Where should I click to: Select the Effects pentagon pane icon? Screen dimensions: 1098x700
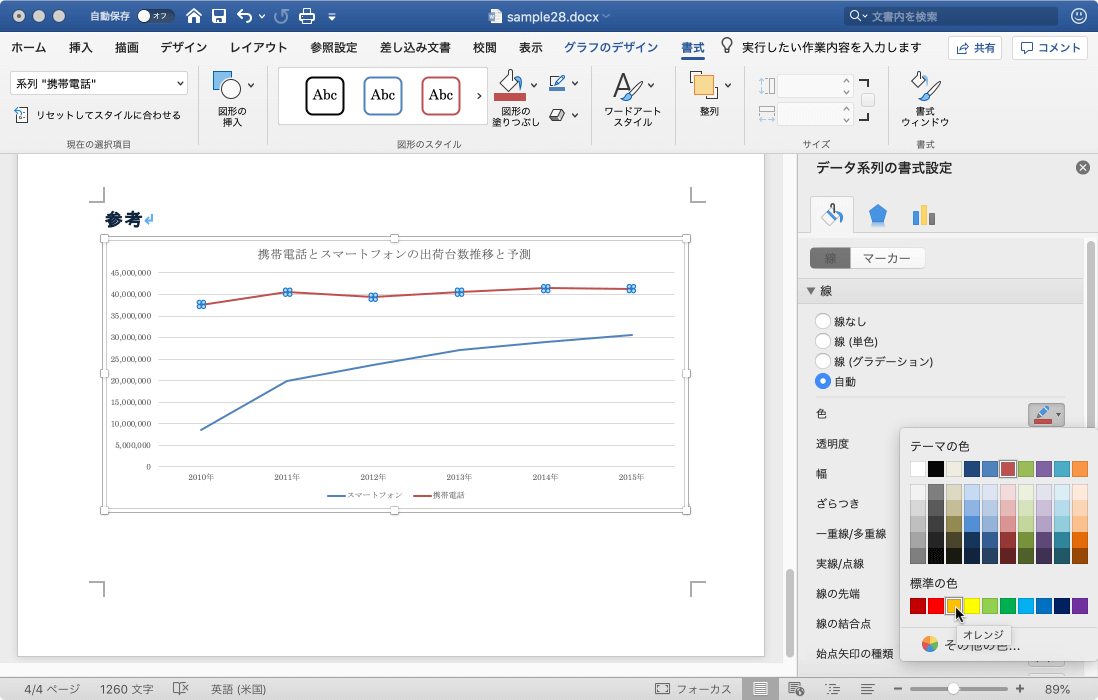point(877,216)
